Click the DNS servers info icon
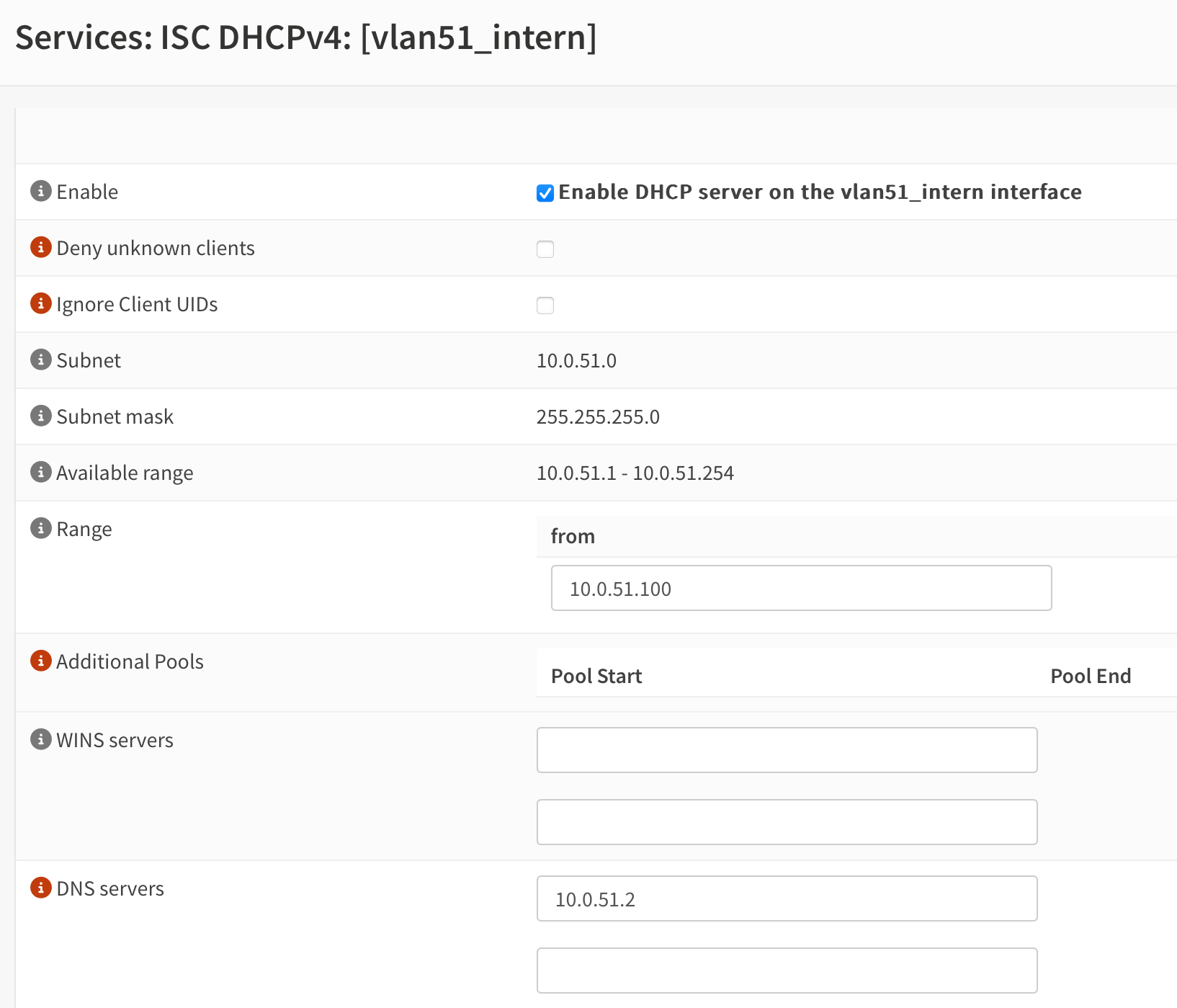The width and height of the screenshot is (1177, 1008). tap(41, 888)
